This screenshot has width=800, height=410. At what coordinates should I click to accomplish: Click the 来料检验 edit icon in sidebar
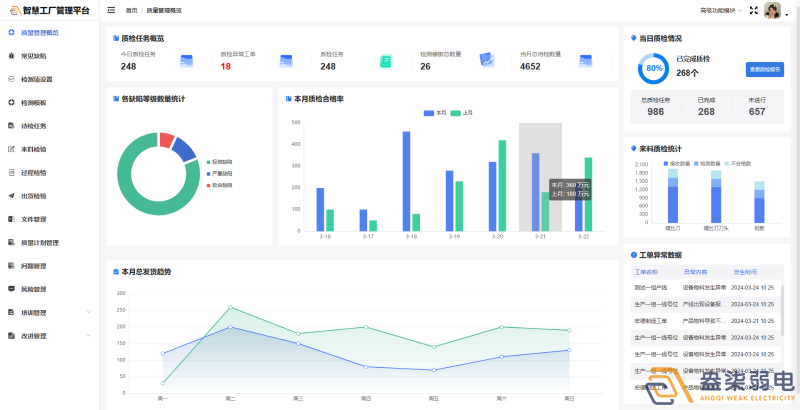pyautogui.click(x=11, y=149)
